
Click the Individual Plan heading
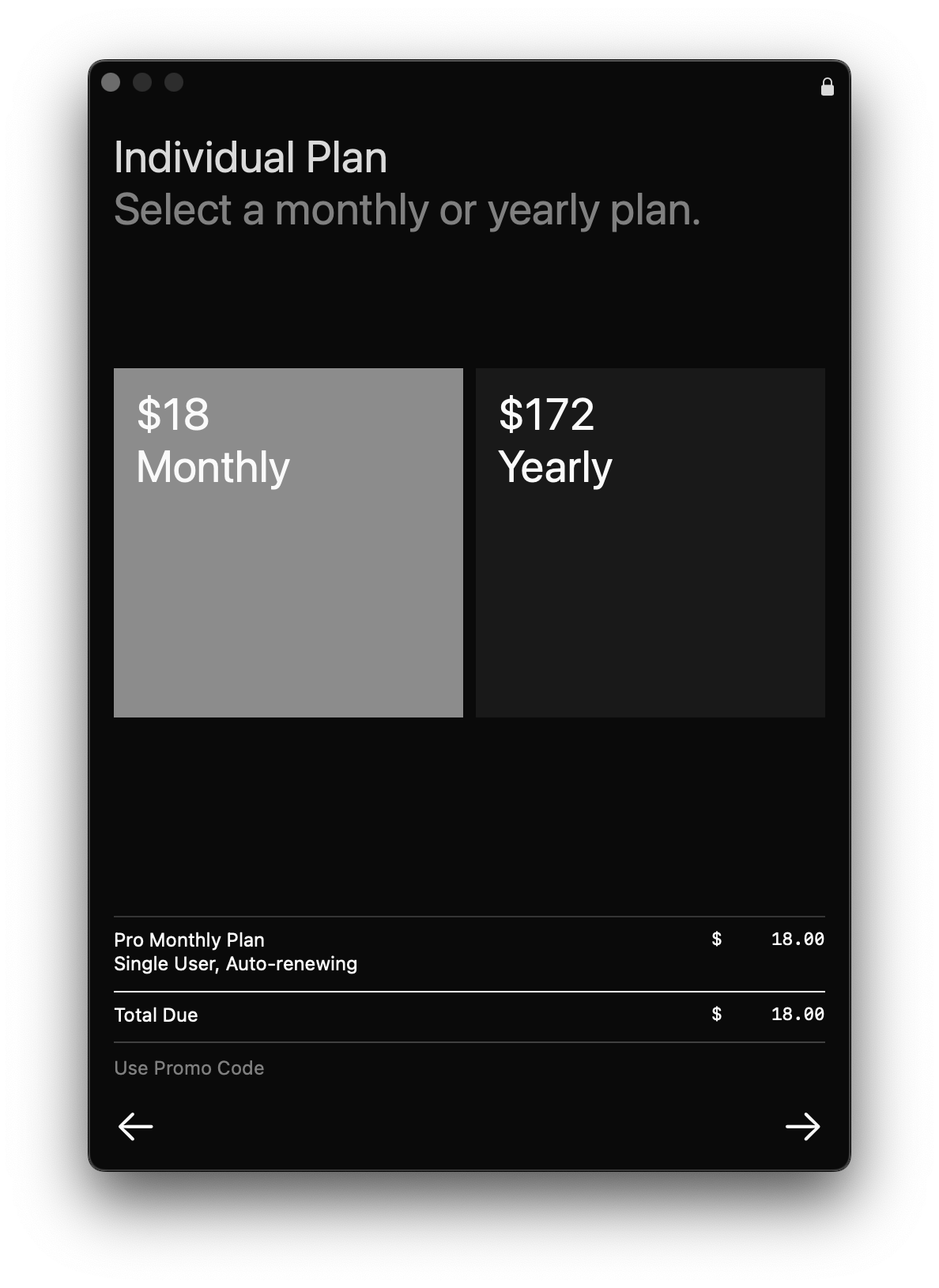(x=251, y=157)
